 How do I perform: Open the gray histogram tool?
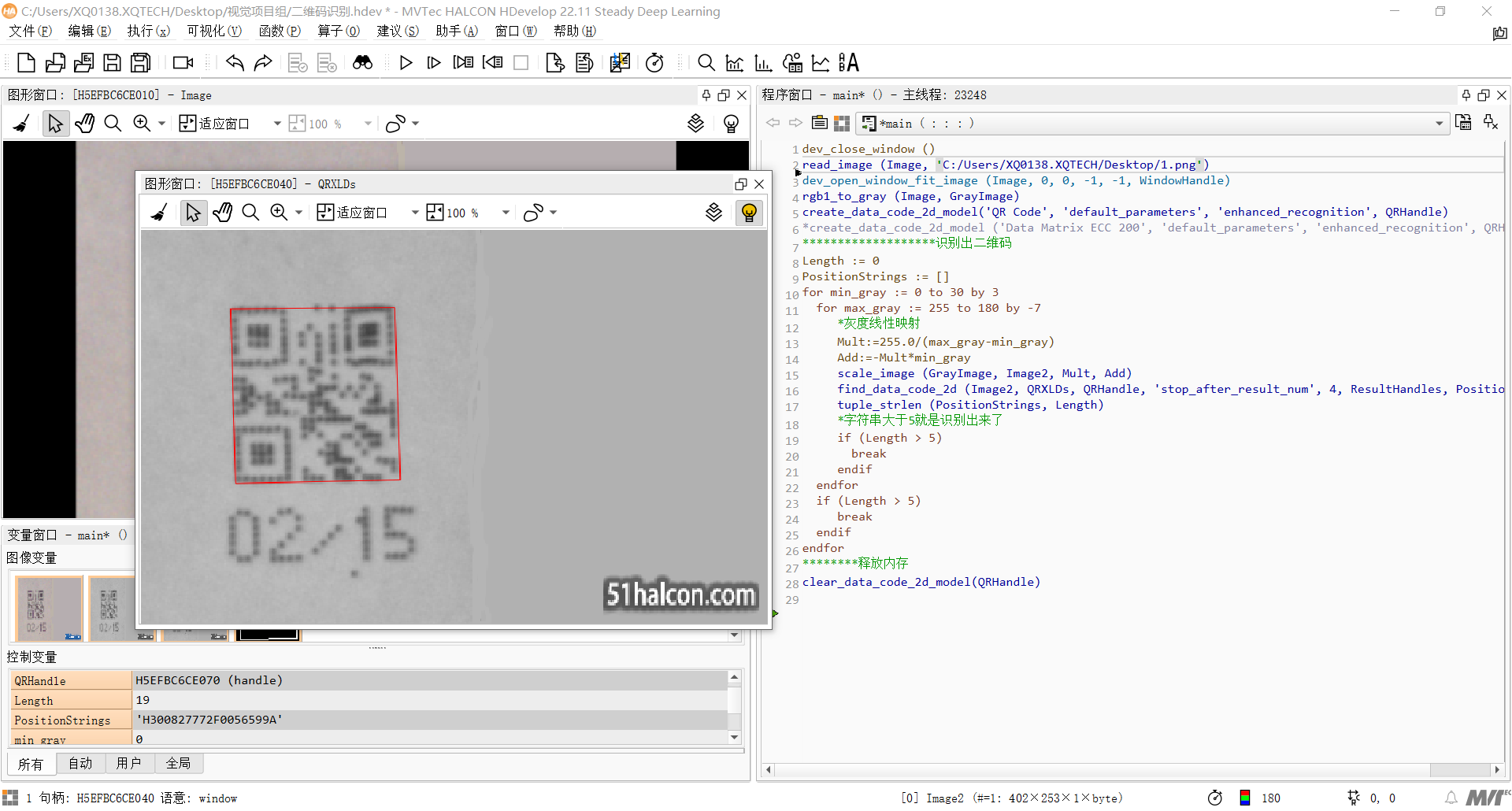click(735, 63)
